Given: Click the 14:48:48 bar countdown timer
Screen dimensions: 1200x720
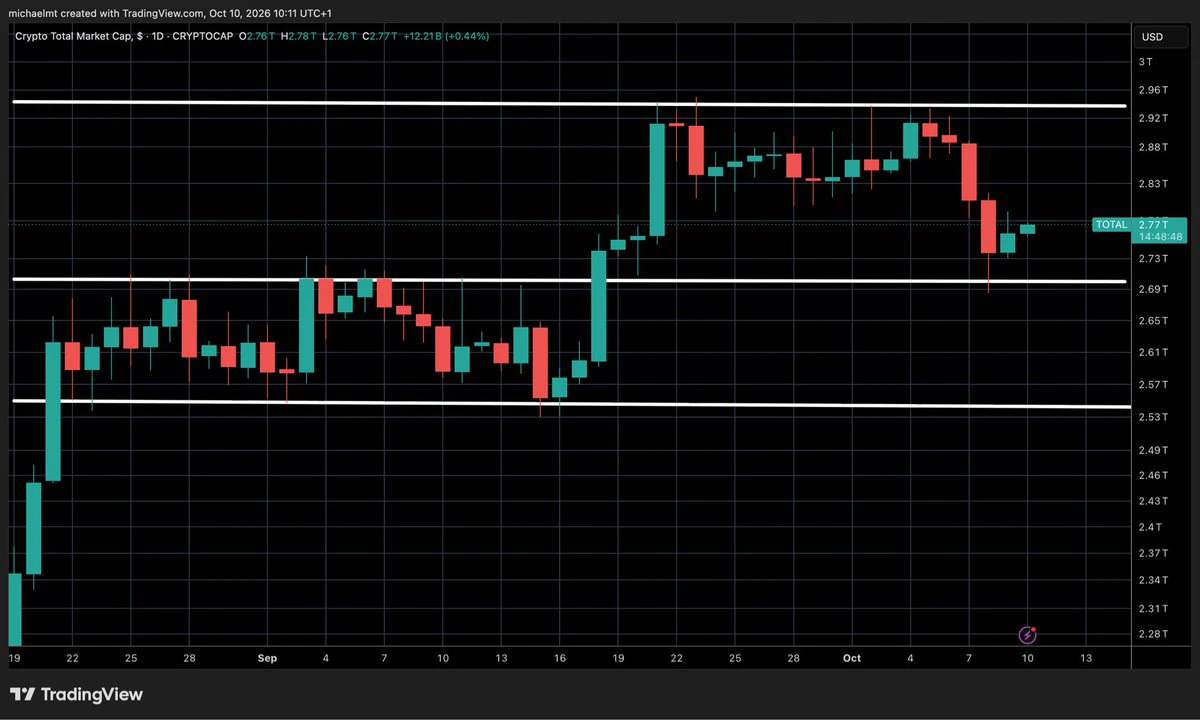Looking at the screenshot, I should (1160, 237).
